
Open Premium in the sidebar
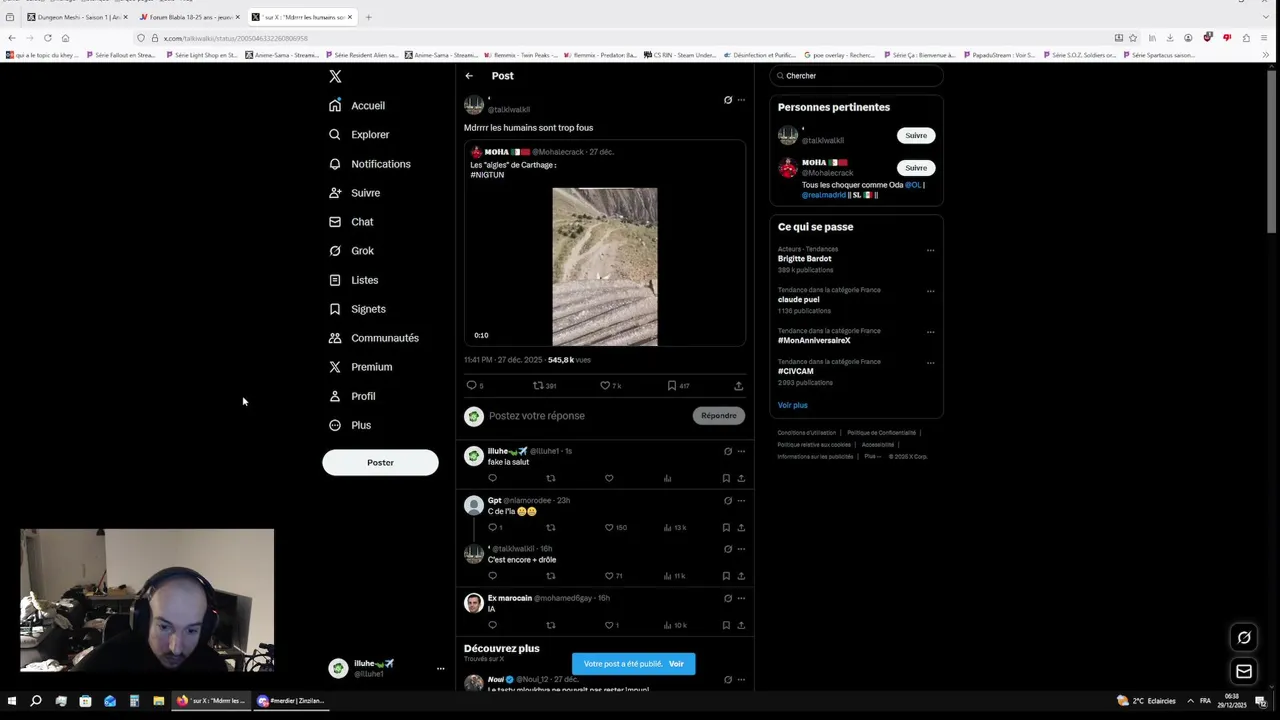coord(360,367)
